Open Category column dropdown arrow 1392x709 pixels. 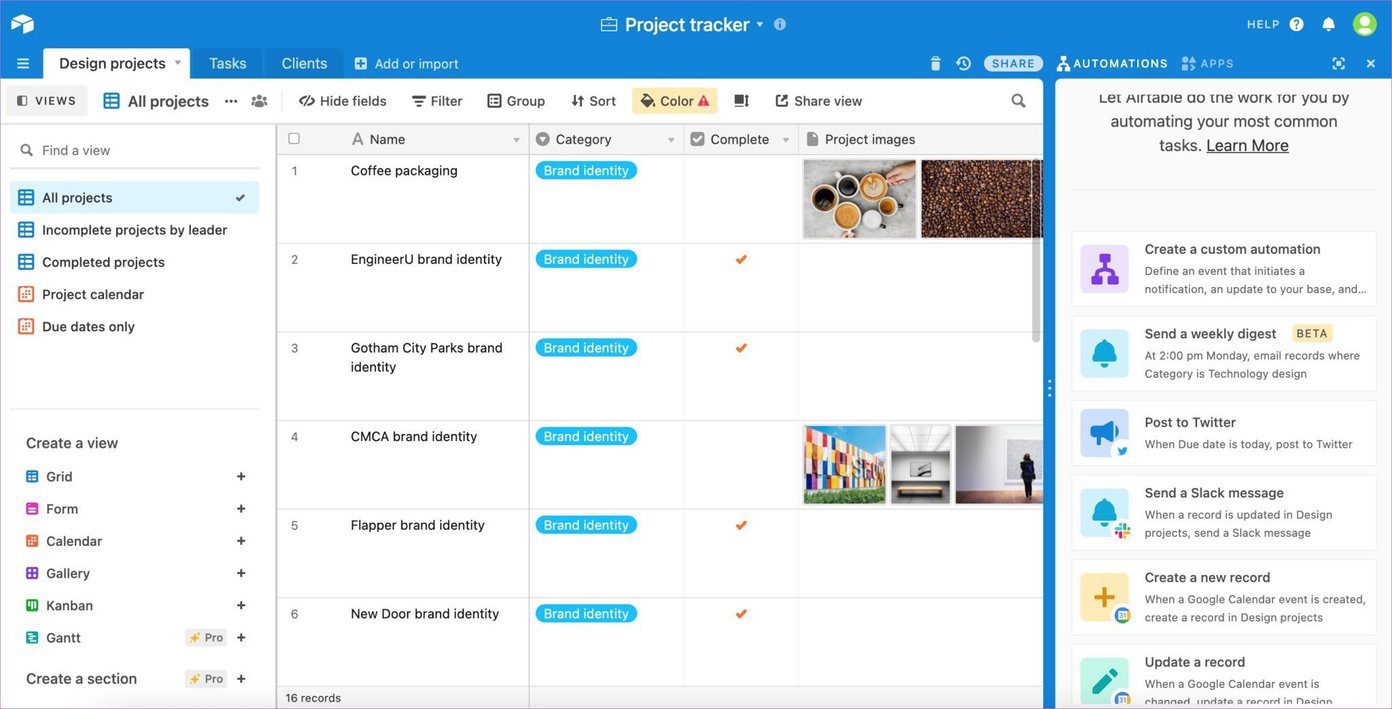click(x=671, y=140)
